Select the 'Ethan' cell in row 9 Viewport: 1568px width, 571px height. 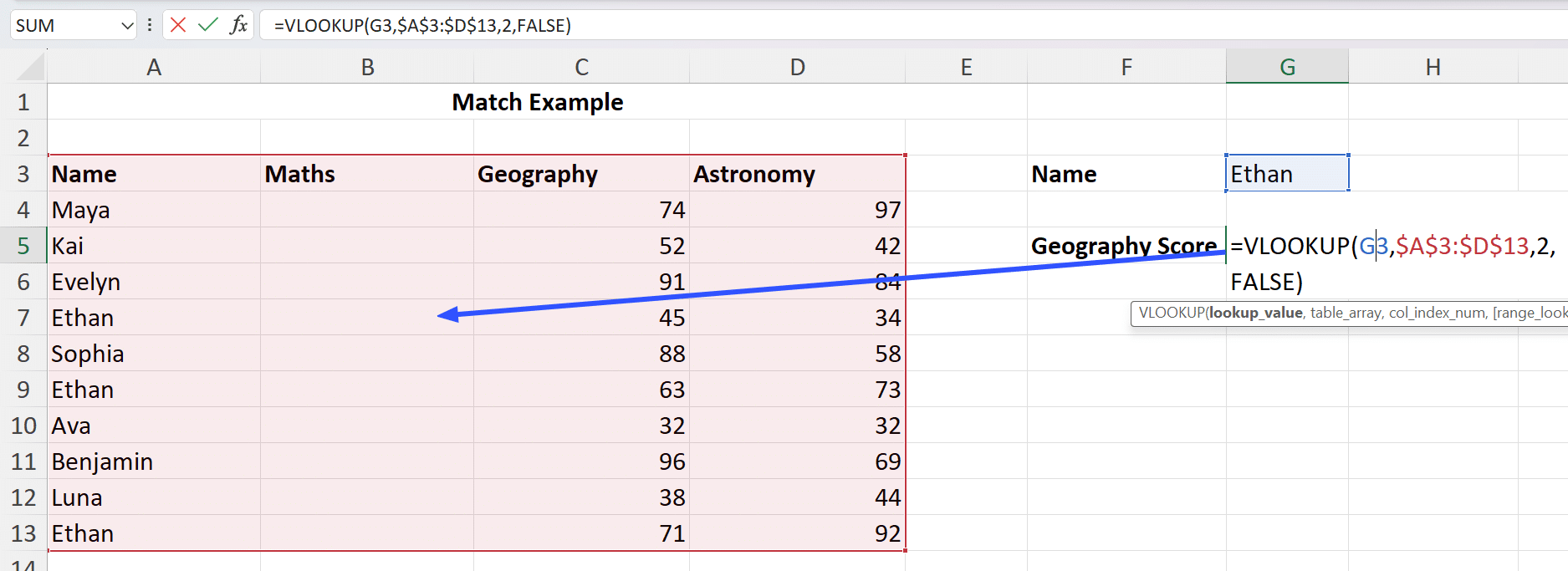pyautogui.click(x=154, y=390)
